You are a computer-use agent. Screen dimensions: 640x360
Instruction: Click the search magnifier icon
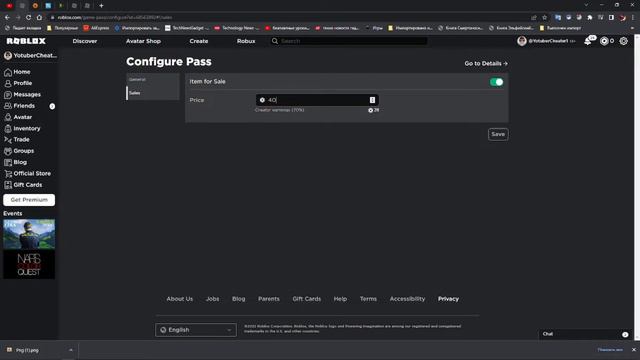click(275, 41)
